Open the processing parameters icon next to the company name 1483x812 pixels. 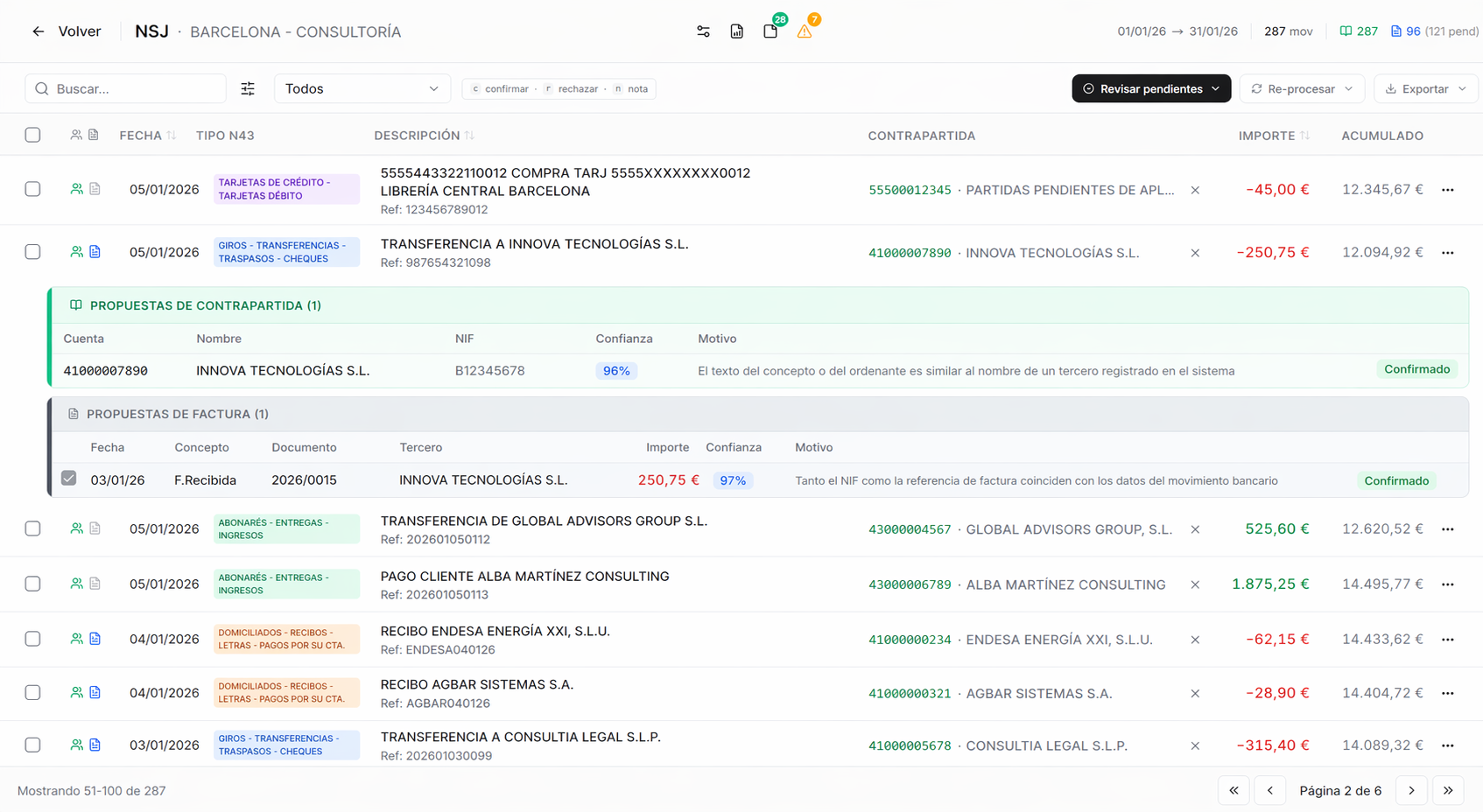pos(703,31)
